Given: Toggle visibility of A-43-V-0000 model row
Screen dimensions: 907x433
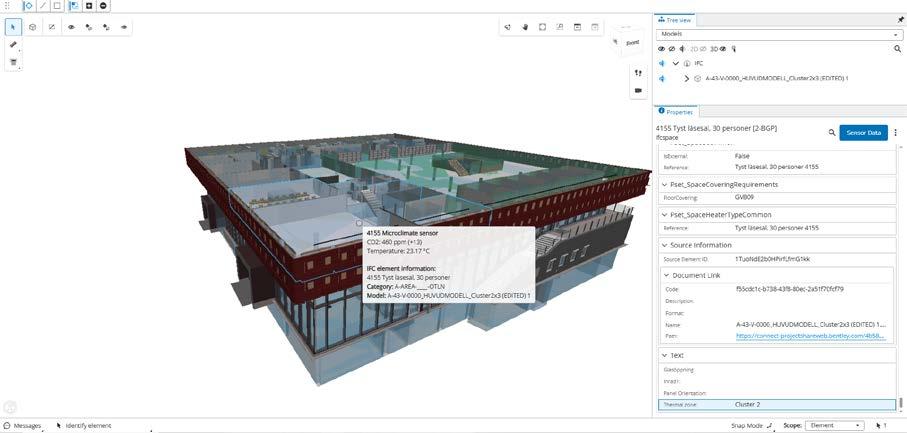Looking at the screenshot, I should coord(662,78).
